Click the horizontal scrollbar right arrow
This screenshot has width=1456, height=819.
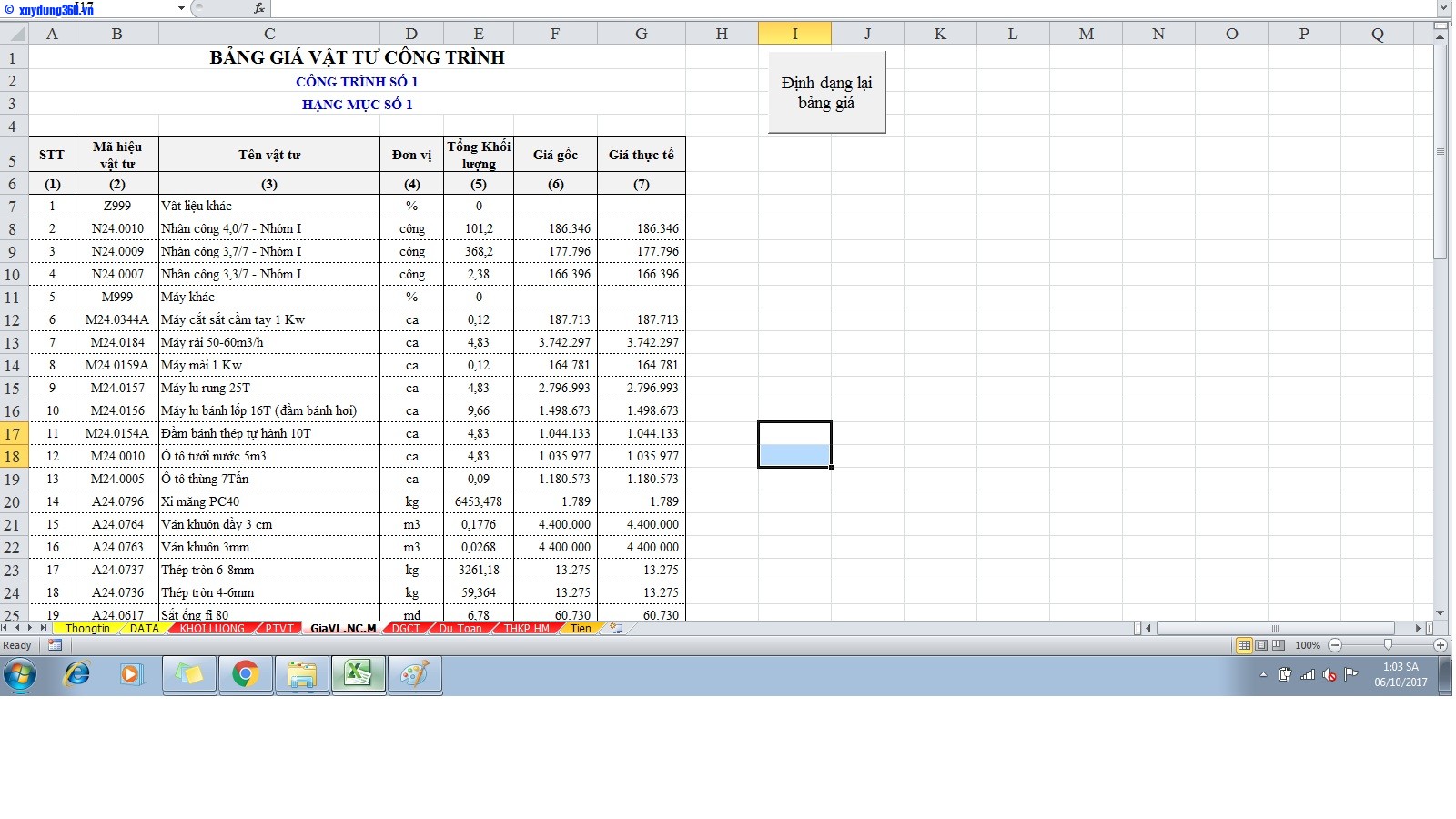point(1418,628)
